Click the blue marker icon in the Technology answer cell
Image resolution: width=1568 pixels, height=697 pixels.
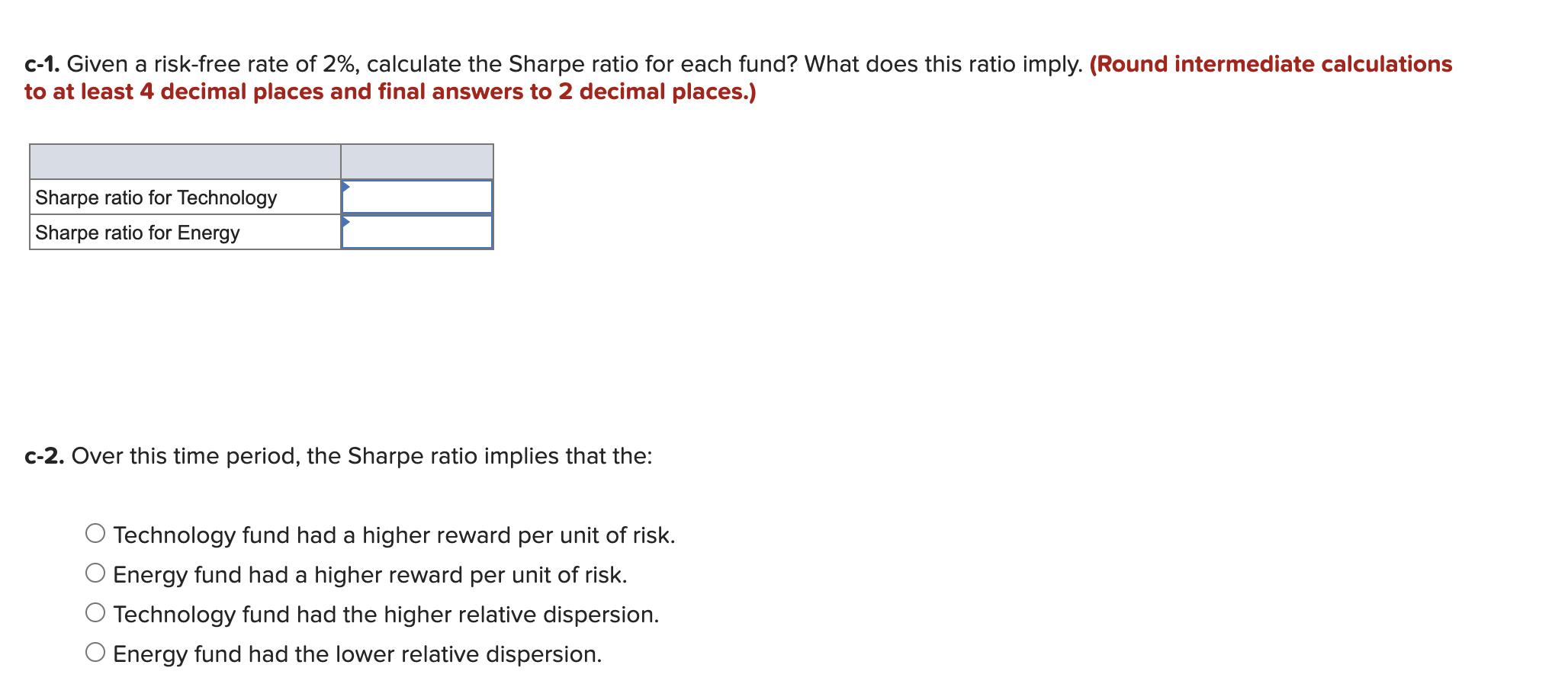(347, 187)
